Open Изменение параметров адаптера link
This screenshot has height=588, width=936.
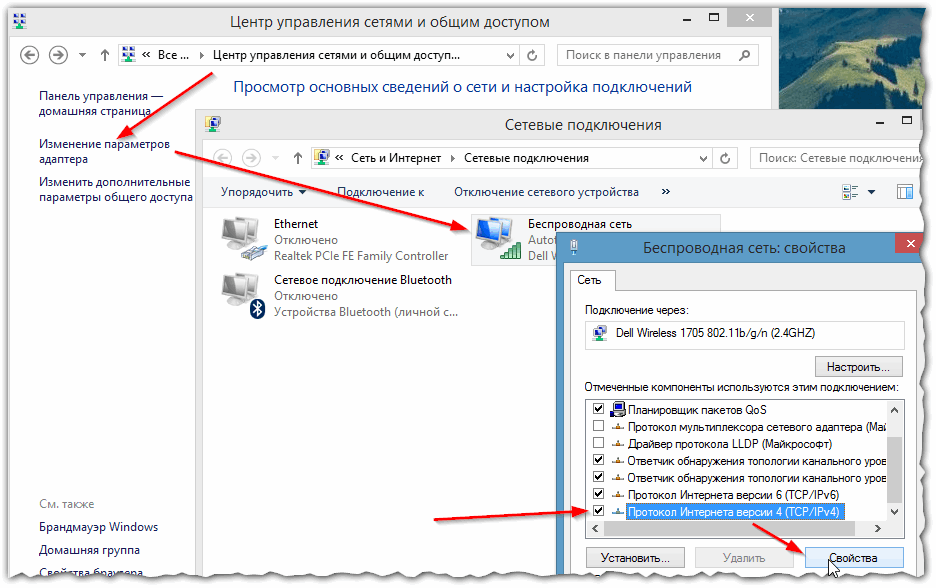(x=104, y=151)
